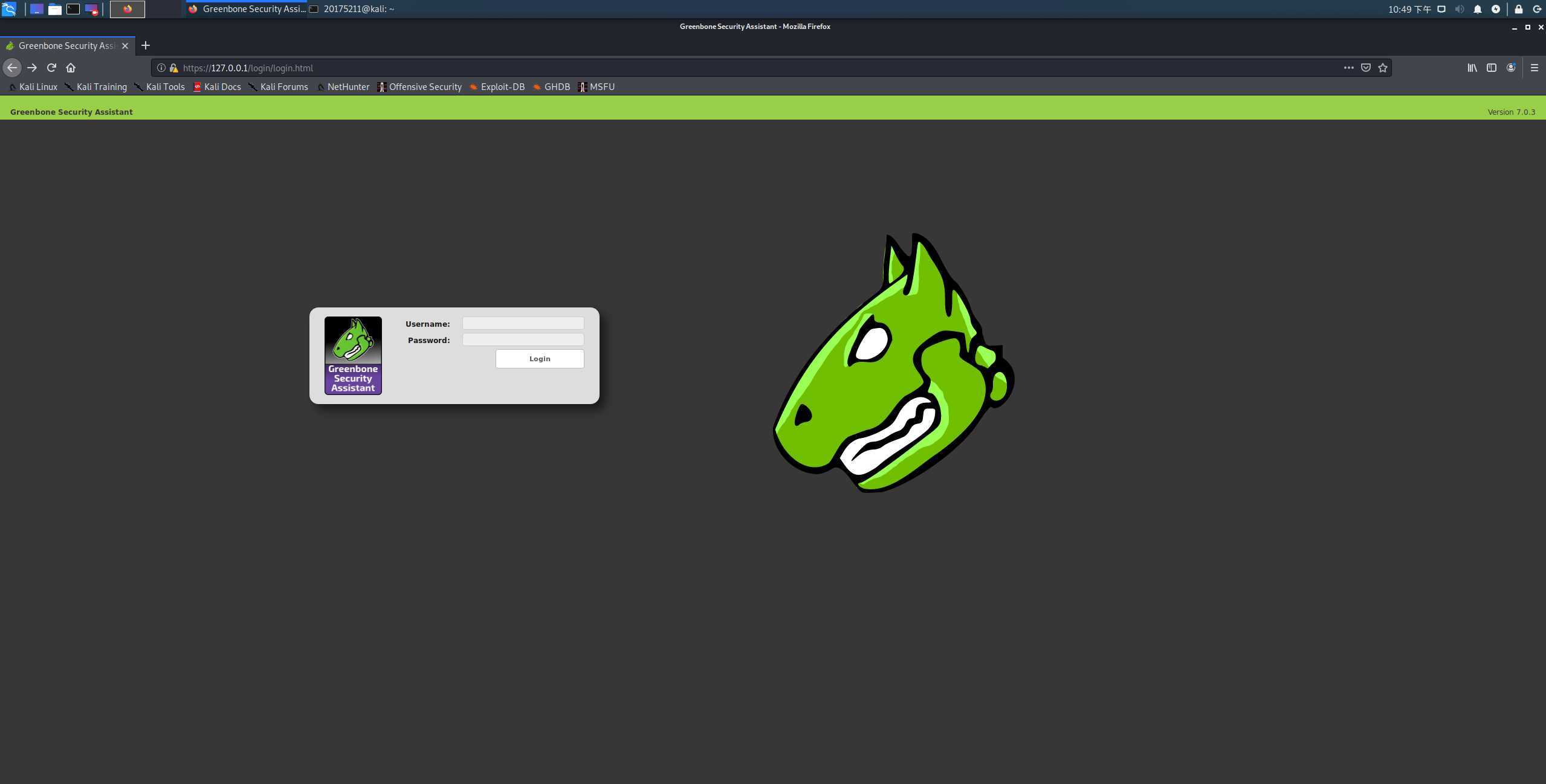Launch the terminal from the panel

click(73, 9)
